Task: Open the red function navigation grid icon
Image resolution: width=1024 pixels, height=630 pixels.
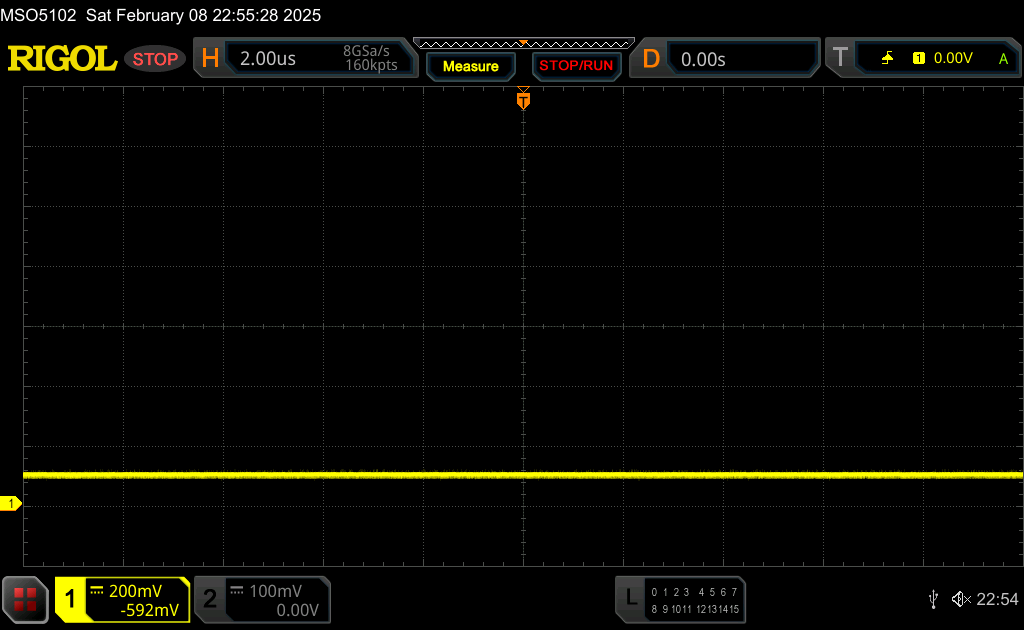Action: coord(25,599)
